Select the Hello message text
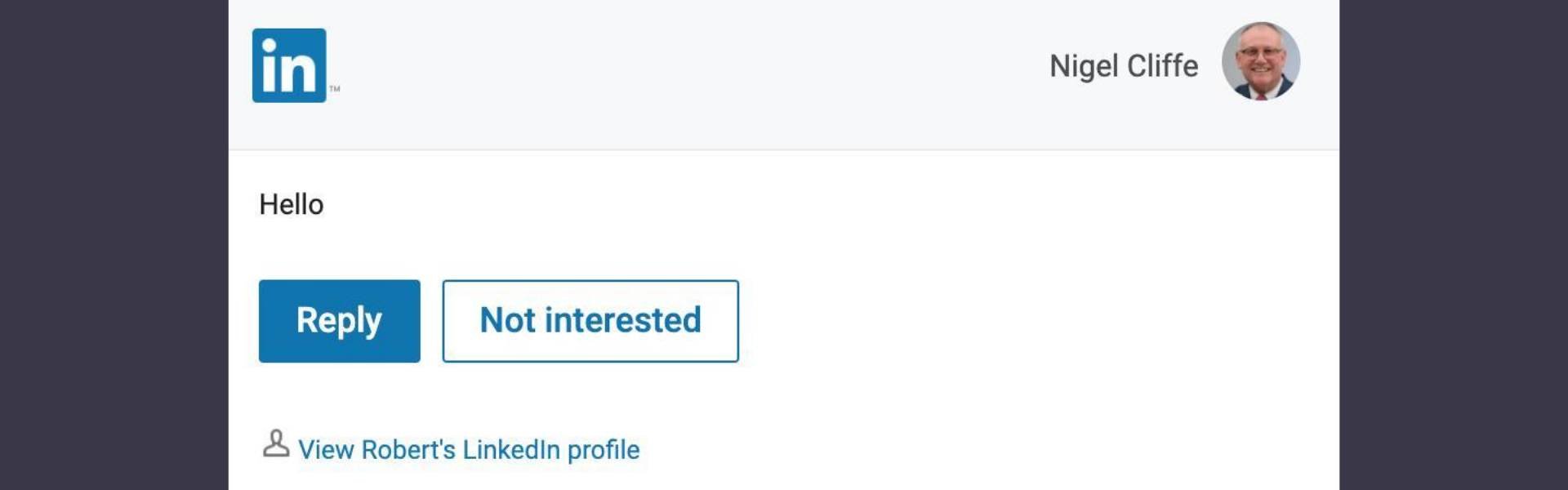 pos(292,204)
